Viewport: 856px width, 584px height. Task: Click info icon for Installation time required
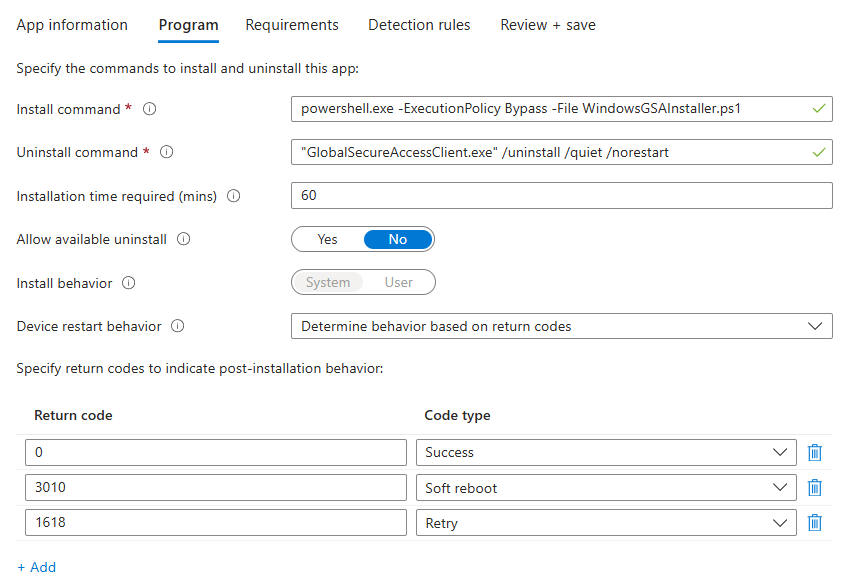pyautogui.click(x=234, y=196)
